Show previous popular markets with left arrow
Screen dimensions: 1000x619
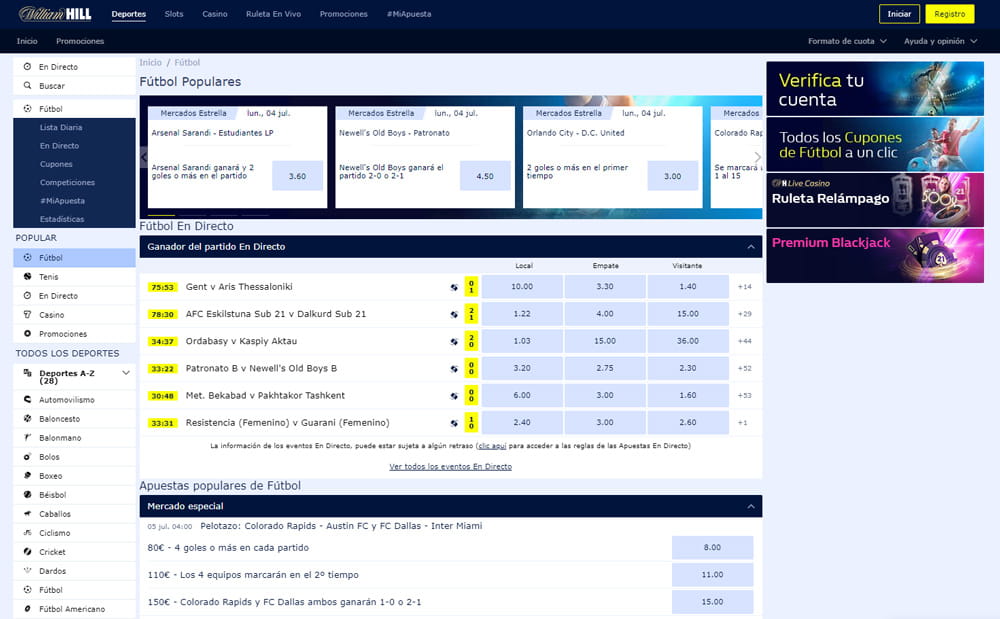(x=143, y=157)
